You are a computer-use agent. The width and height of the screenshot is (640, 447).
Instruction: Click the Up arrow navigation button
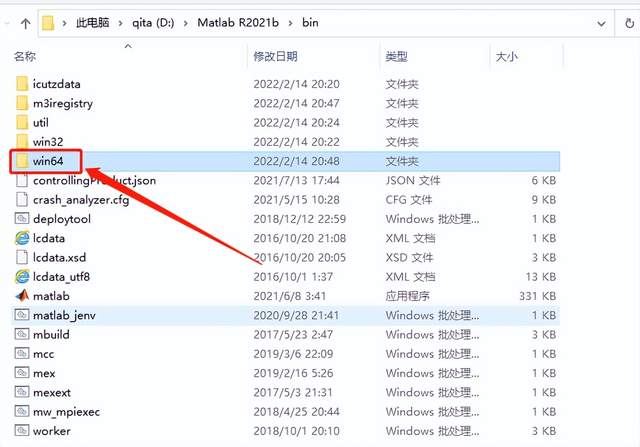[x=25, y=24]
